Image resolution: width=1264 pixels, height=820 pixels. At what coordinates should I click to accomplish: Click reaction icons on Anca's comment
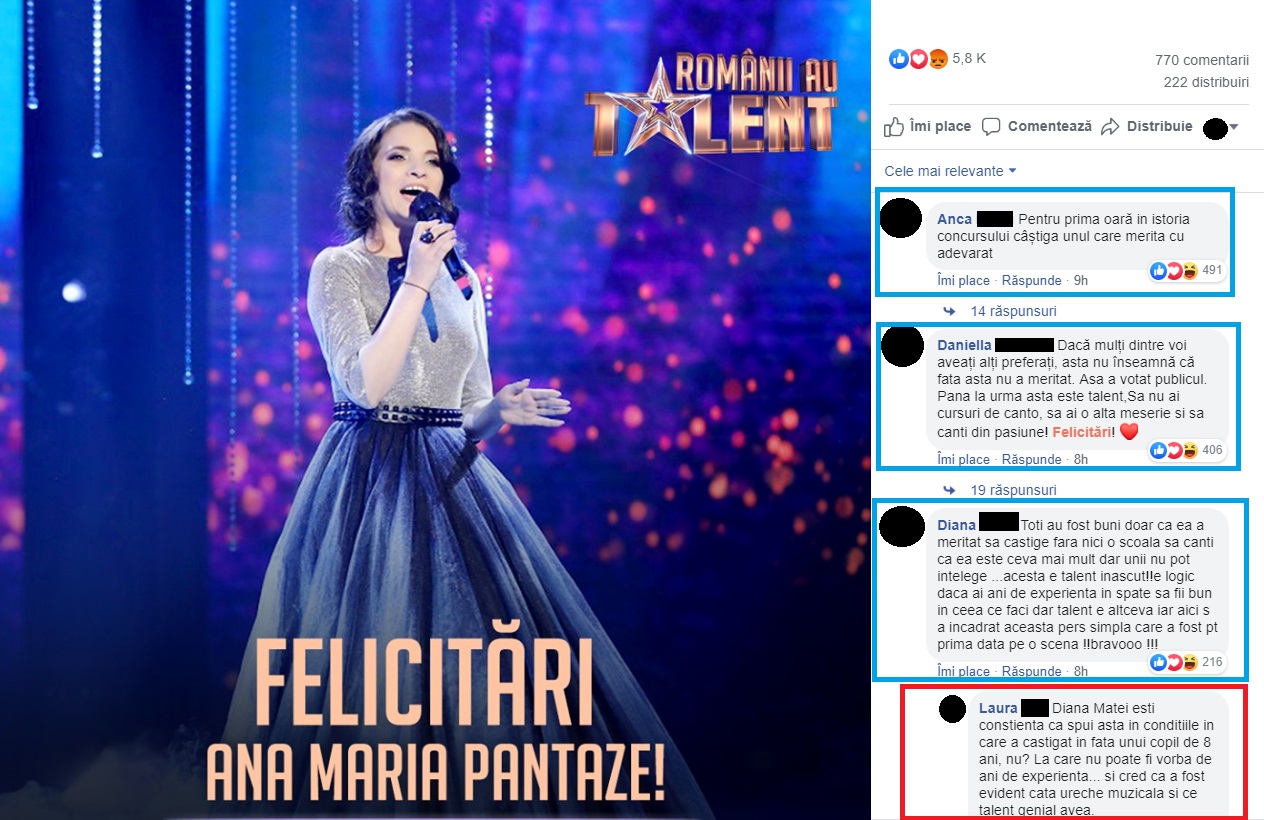1174,270
